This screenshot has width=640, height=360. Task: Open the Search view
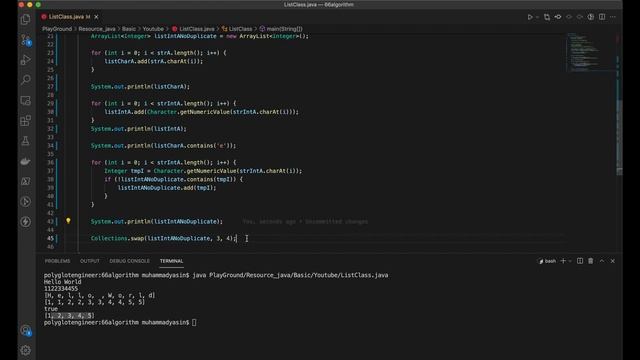[26, 80]
